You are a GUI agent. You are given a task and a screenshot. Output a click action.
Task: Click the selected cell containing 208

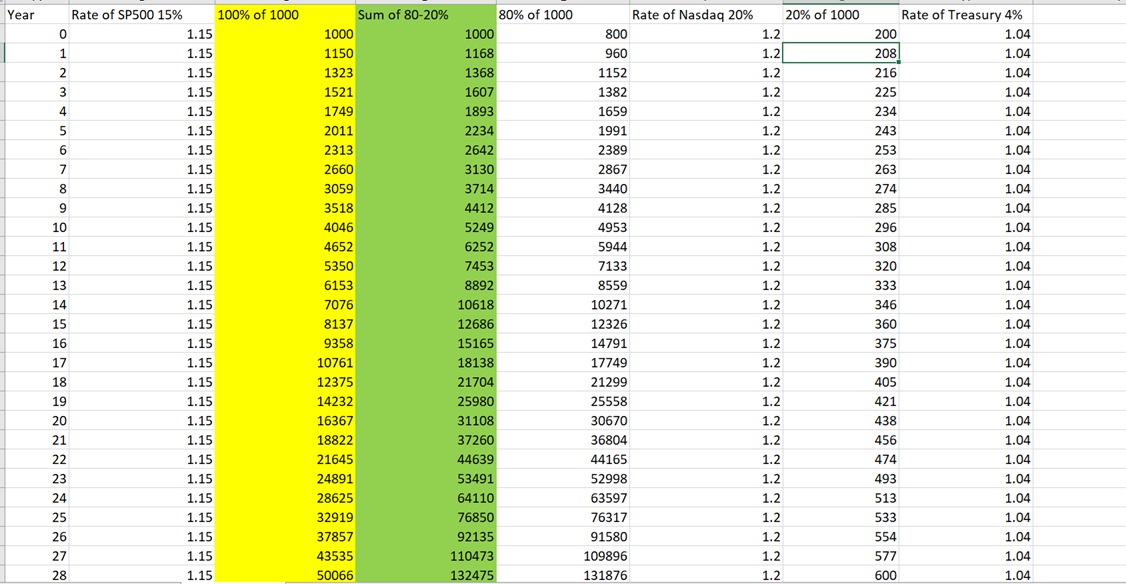point(840,53)
